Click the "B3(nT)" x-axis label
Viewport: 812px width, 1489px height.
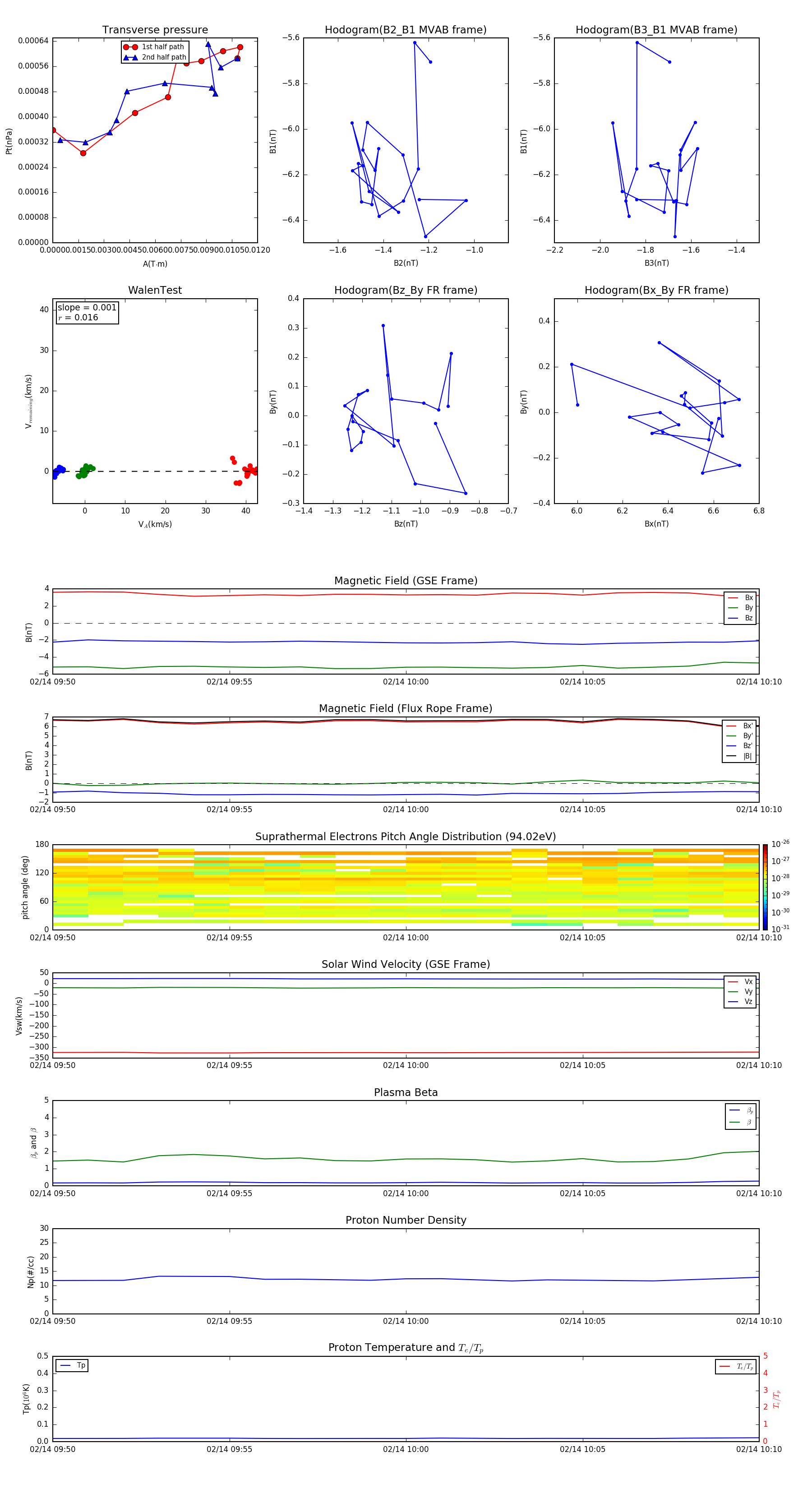656,264
